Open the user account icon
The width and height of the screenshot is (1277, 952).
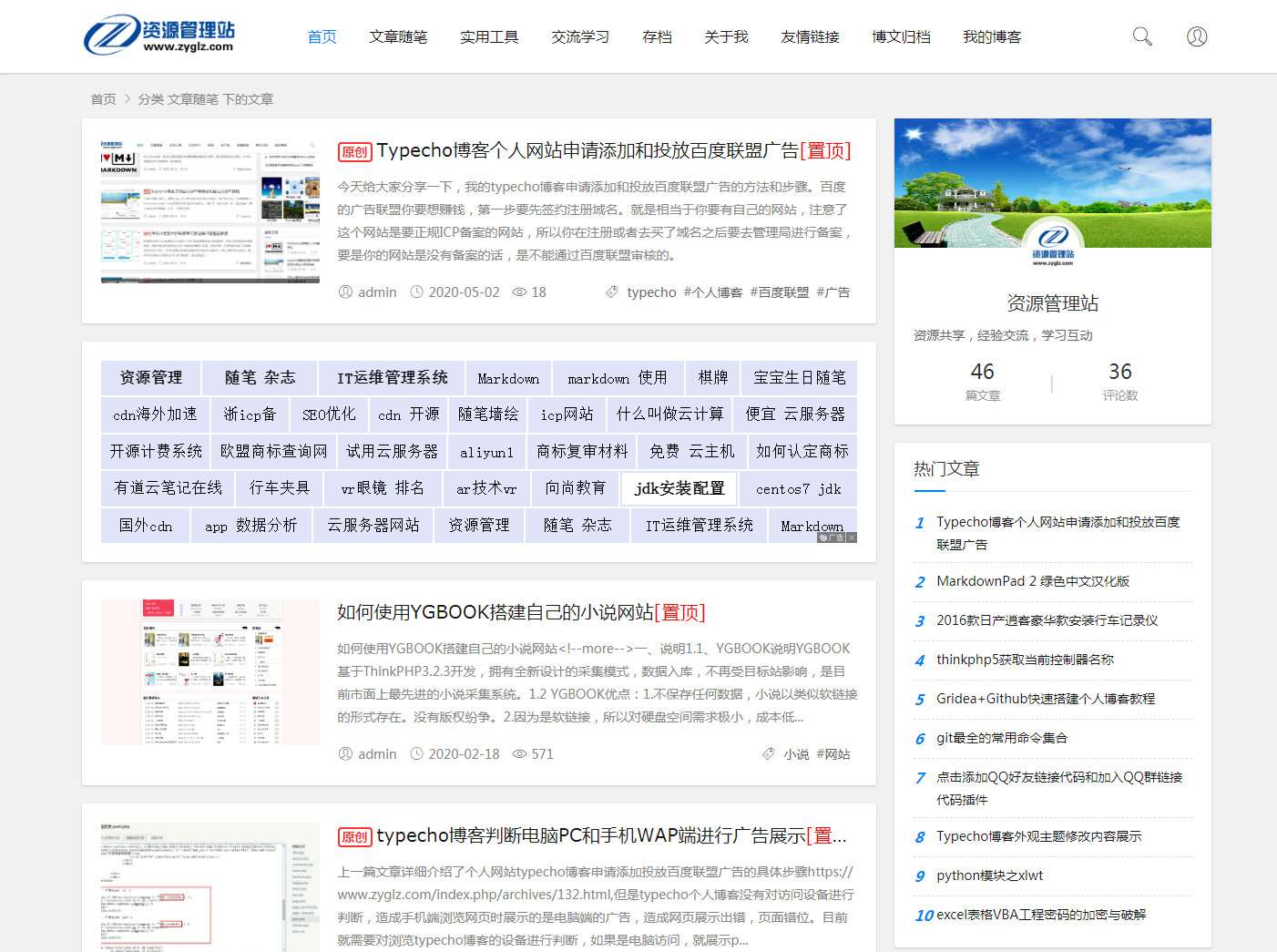[1197, 36]
